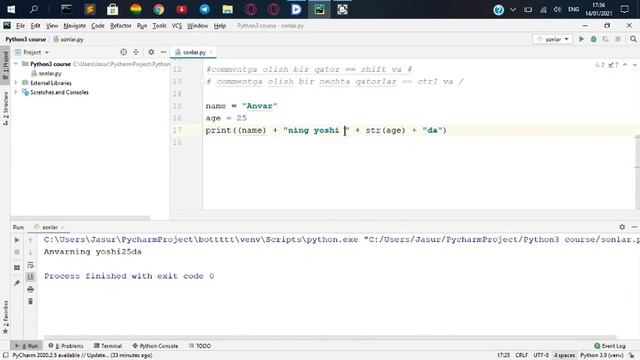Open the Refactor menu
The width and height of the screenshot is (640, 360).
121,26
